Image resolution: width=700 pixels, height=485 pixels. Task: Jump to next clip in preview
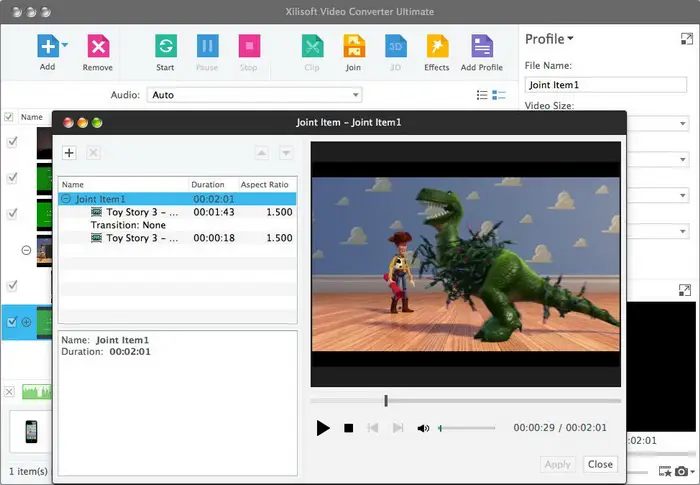398,428
